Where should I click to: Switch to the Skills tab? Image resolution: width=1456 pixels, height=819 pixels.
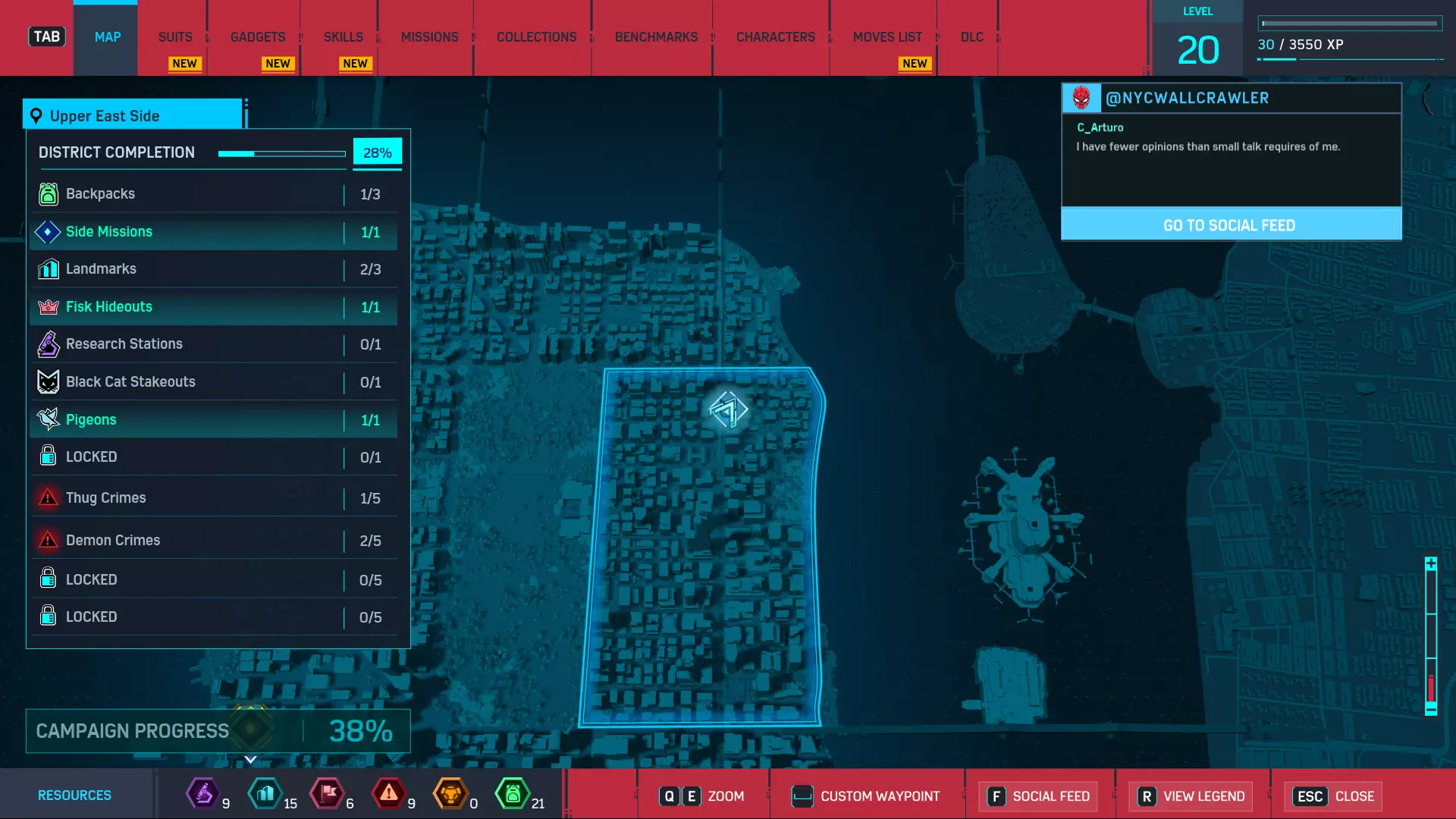(x=343, y=37)
